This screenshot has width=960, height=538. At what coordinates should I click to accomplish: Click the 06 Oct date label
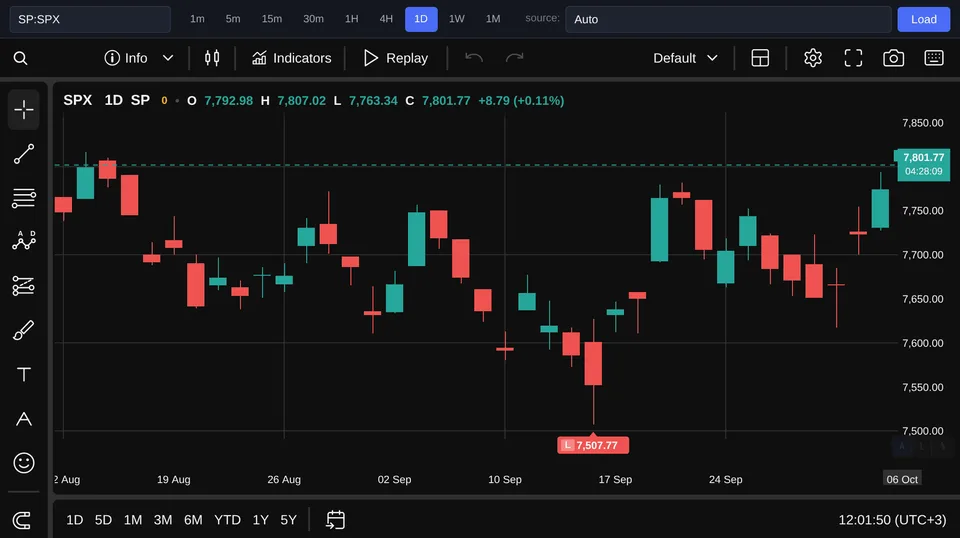pos(902,479)
